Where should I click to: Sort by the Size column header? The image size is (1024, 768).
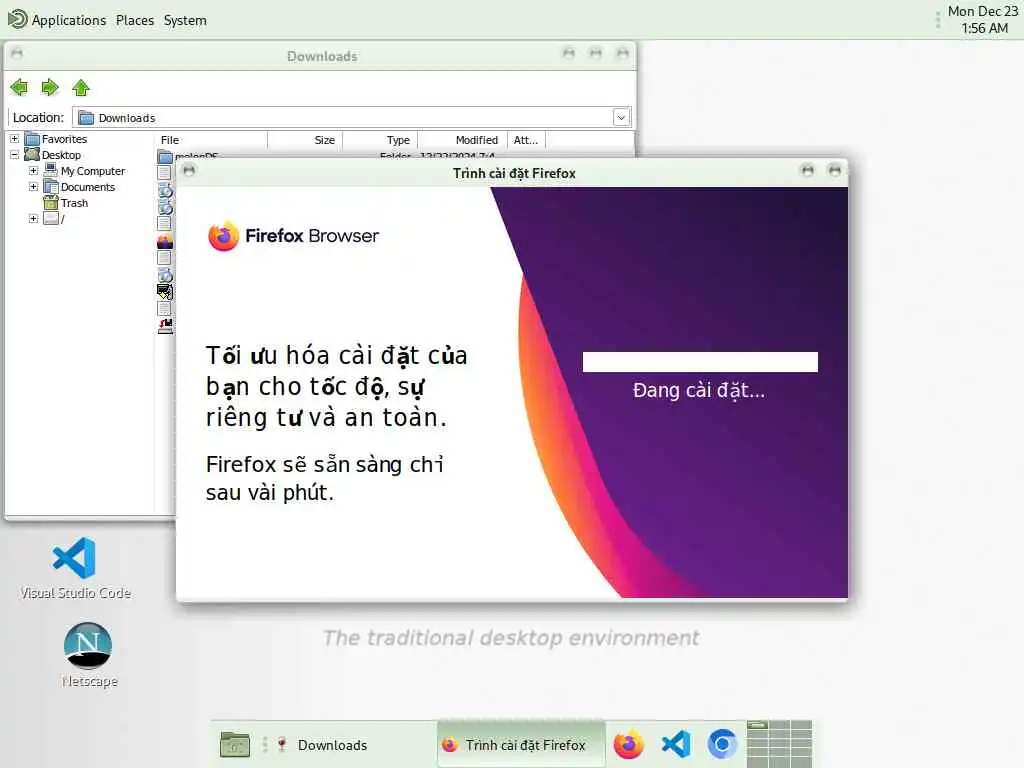pyautogui.click(x=305, y=140)
